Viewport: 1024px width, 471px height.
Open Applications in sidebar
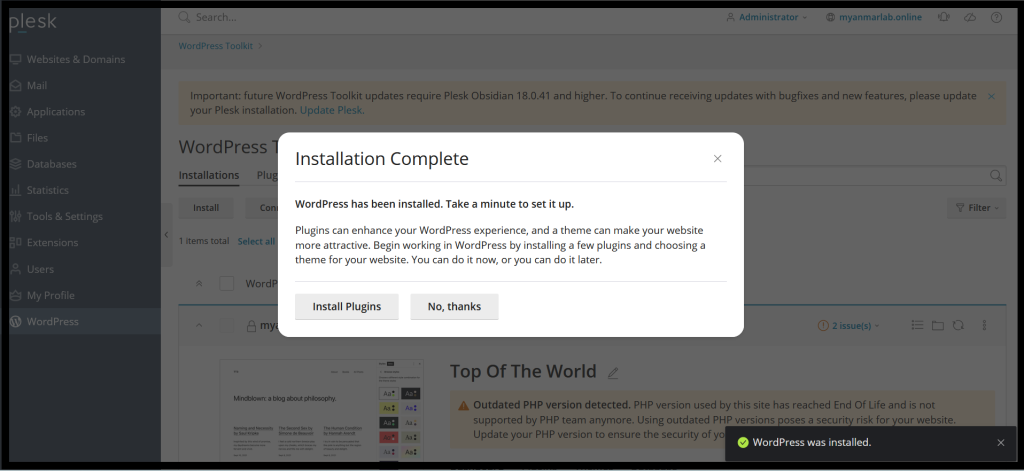pos(56,112)
